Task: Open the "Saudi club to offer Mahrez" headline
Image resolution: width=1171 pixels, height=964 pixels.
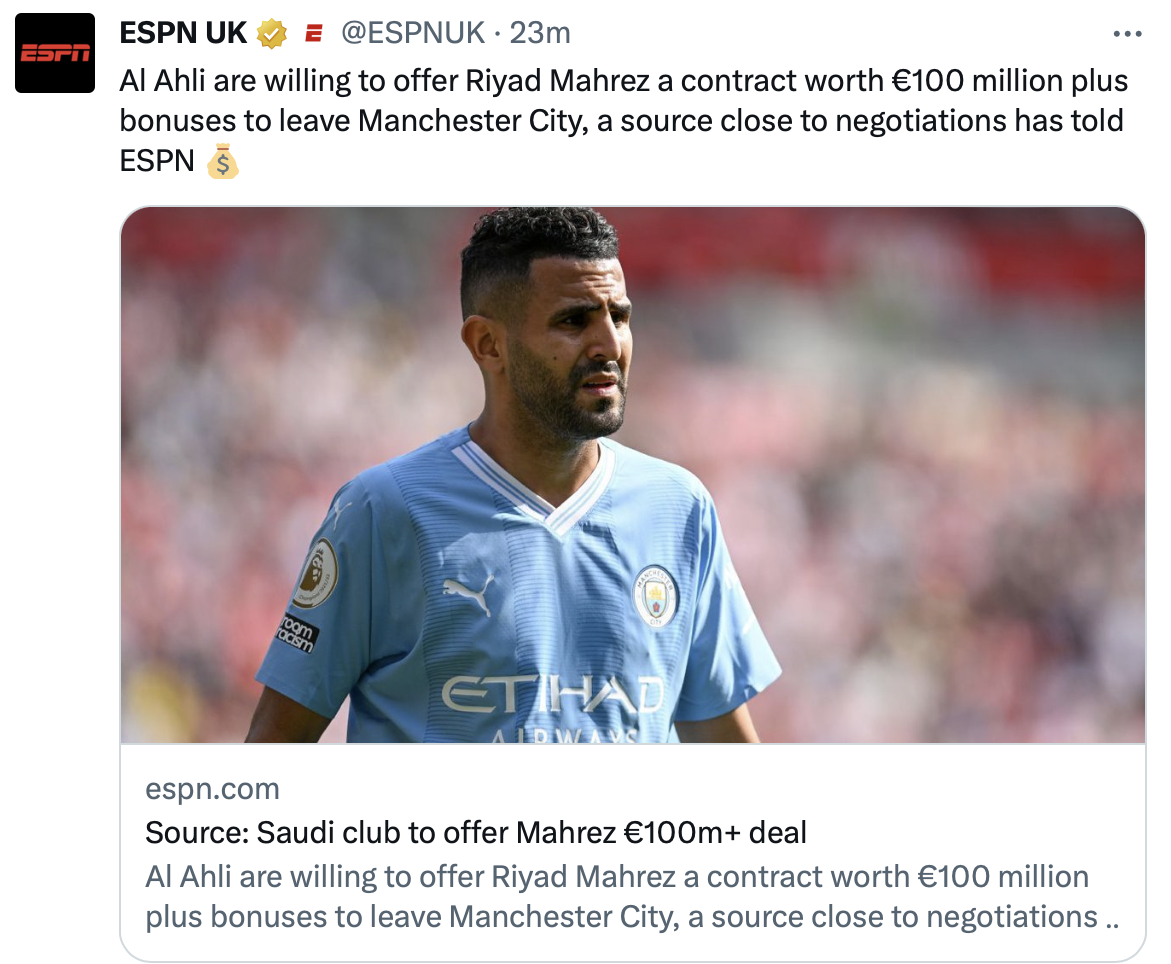Action: tap(476, 832)
